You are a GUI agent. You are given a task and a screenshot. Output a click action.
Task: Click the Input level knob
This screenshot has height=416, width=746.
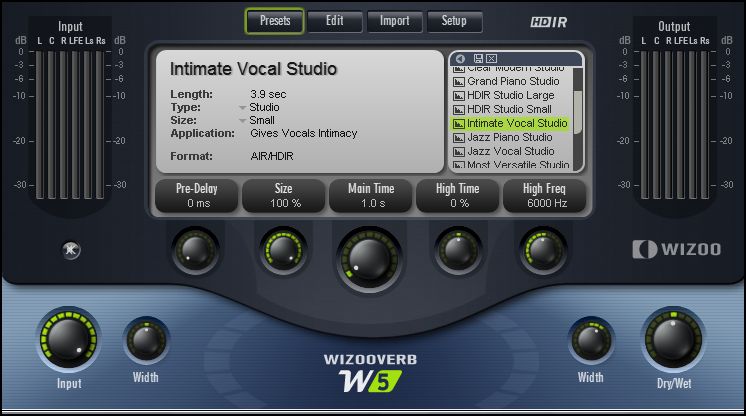(69, 340)
